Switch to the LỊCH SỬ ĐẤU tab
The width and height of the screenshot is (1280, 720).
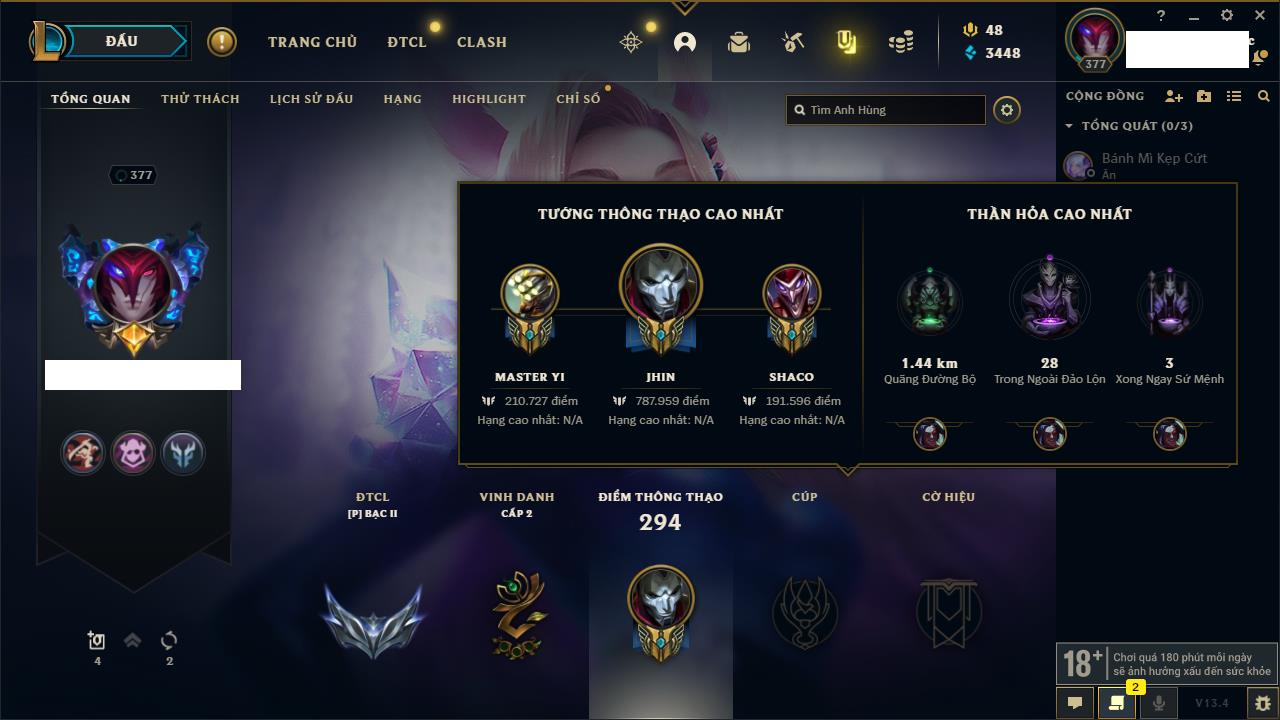(311, 99)
